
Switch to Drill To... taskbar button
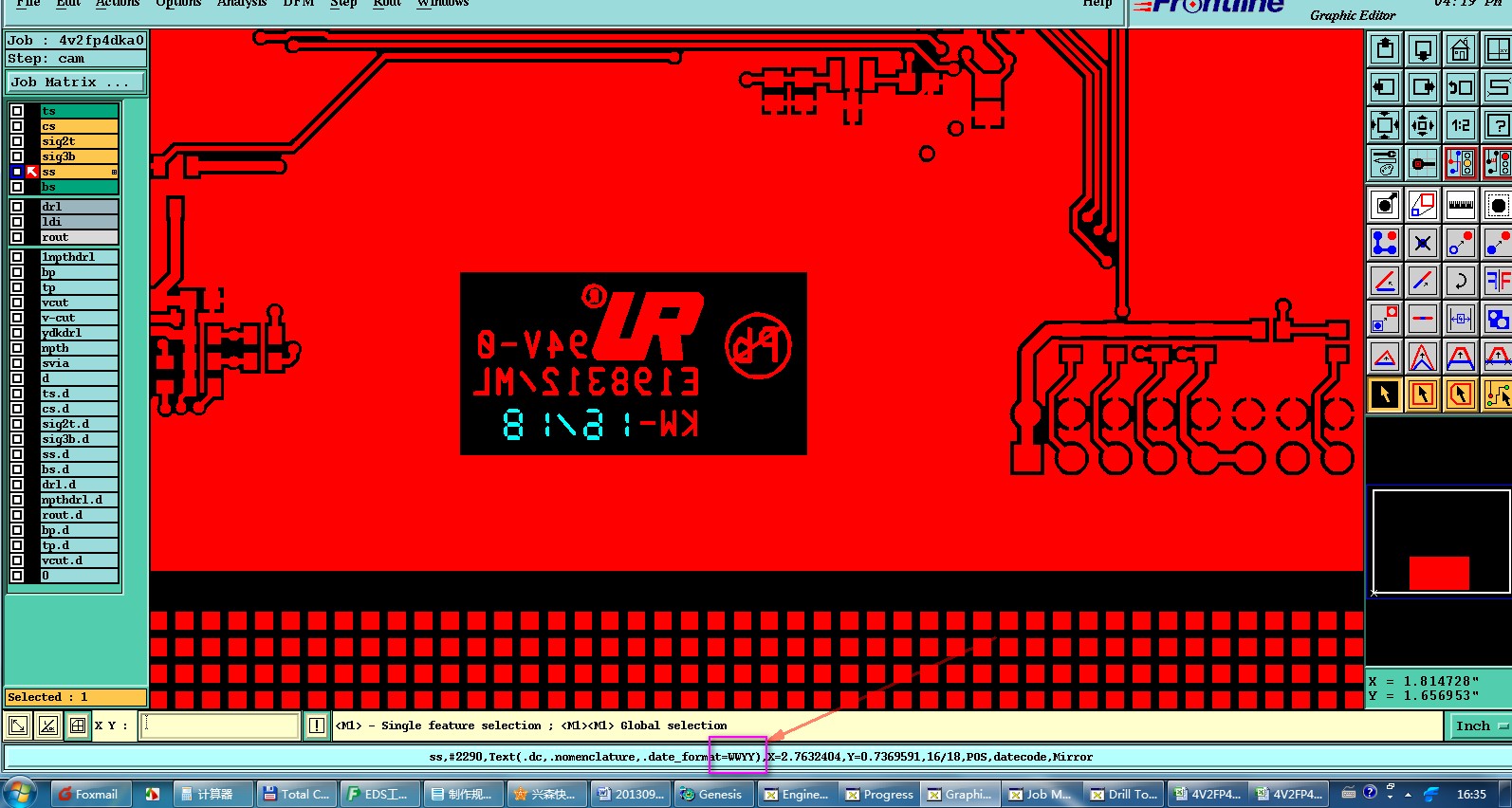(x=1125, y=794)
